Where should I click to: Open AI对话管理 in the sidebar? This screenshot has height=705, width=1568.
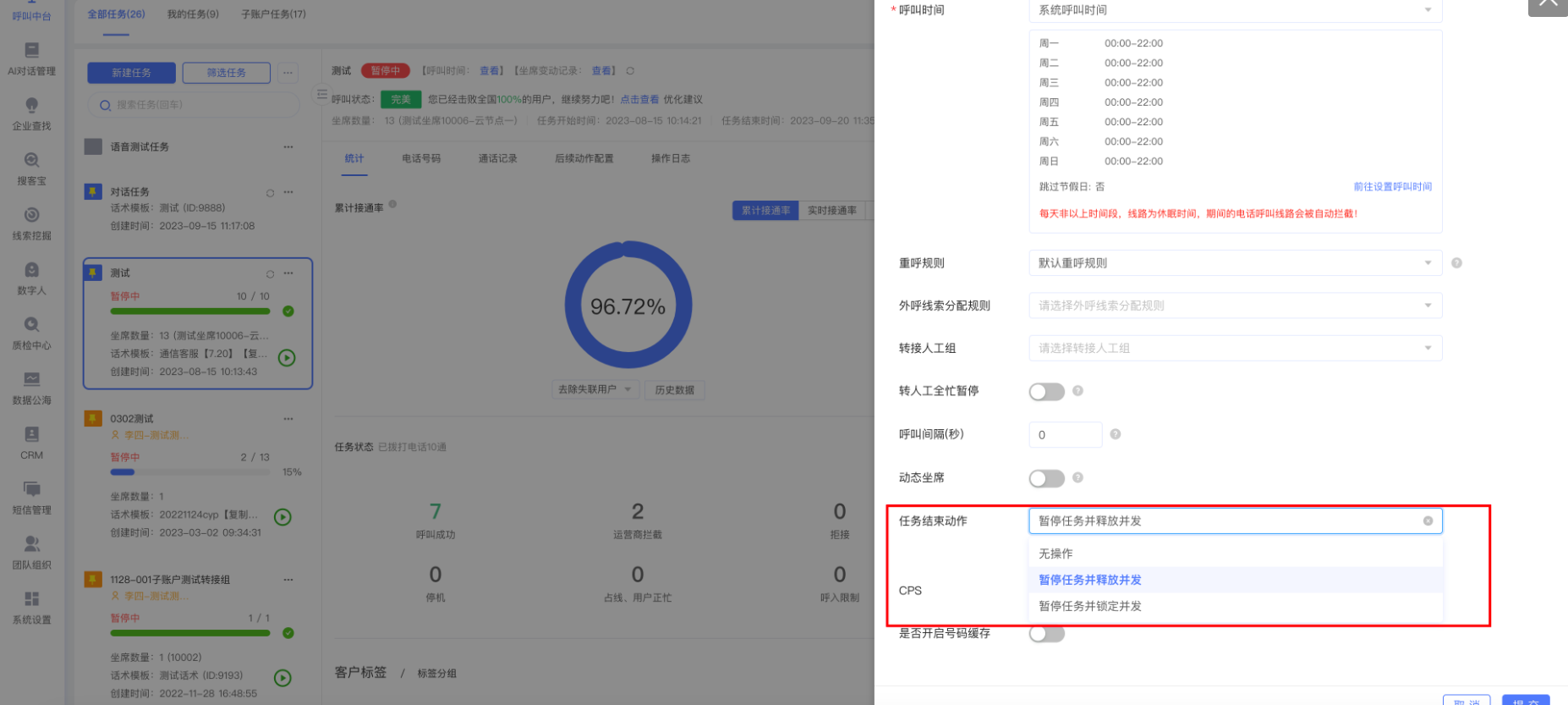31,59
